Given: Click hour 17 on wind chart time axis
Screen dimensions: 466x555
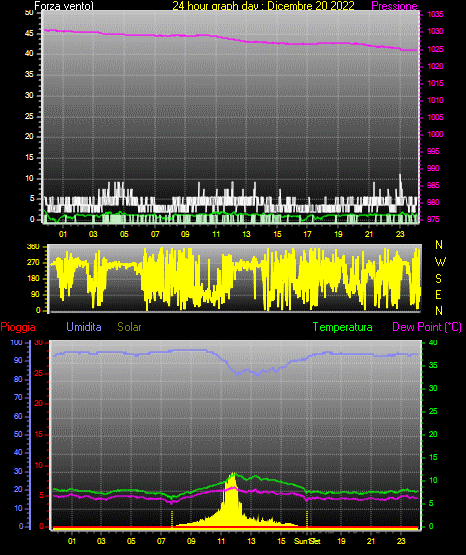Looking at the screenshot, I should [x=307, y=234].
